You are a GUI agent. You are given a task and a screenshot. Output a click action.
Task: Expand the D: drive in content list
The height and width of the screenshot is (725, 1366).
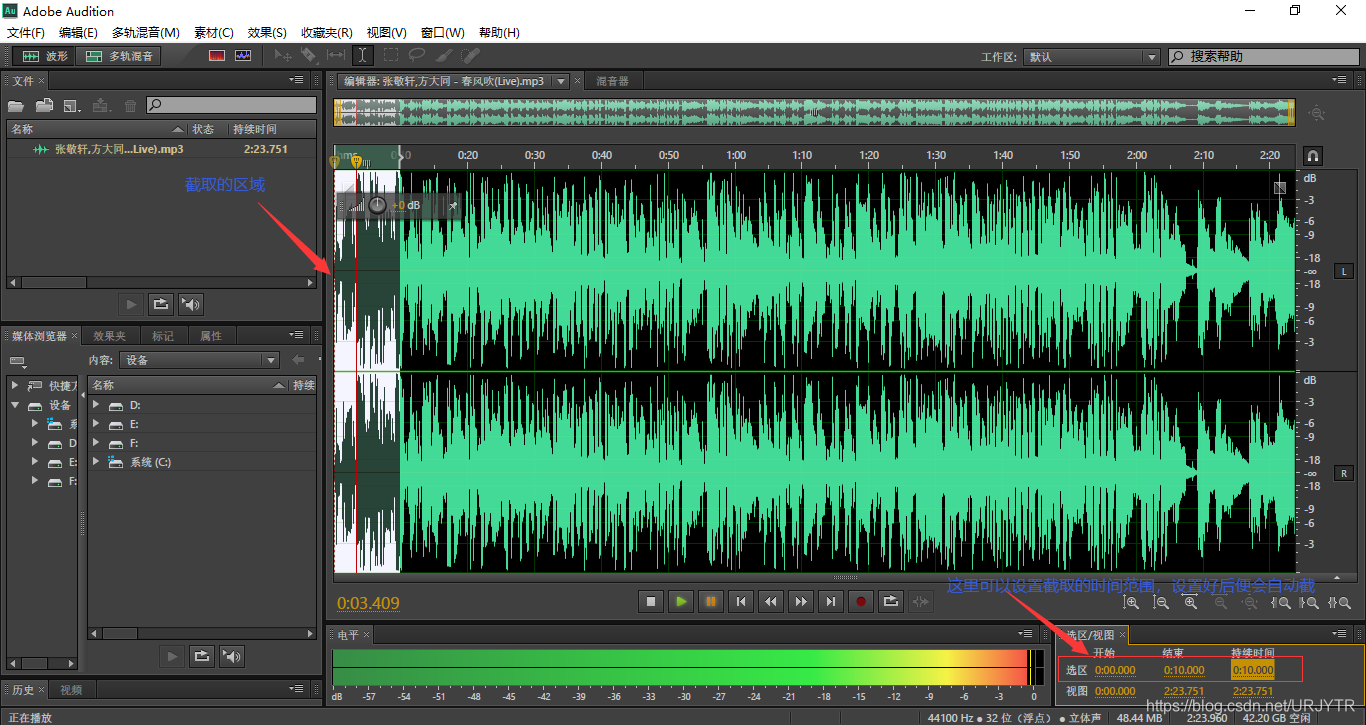coord(96,405)
